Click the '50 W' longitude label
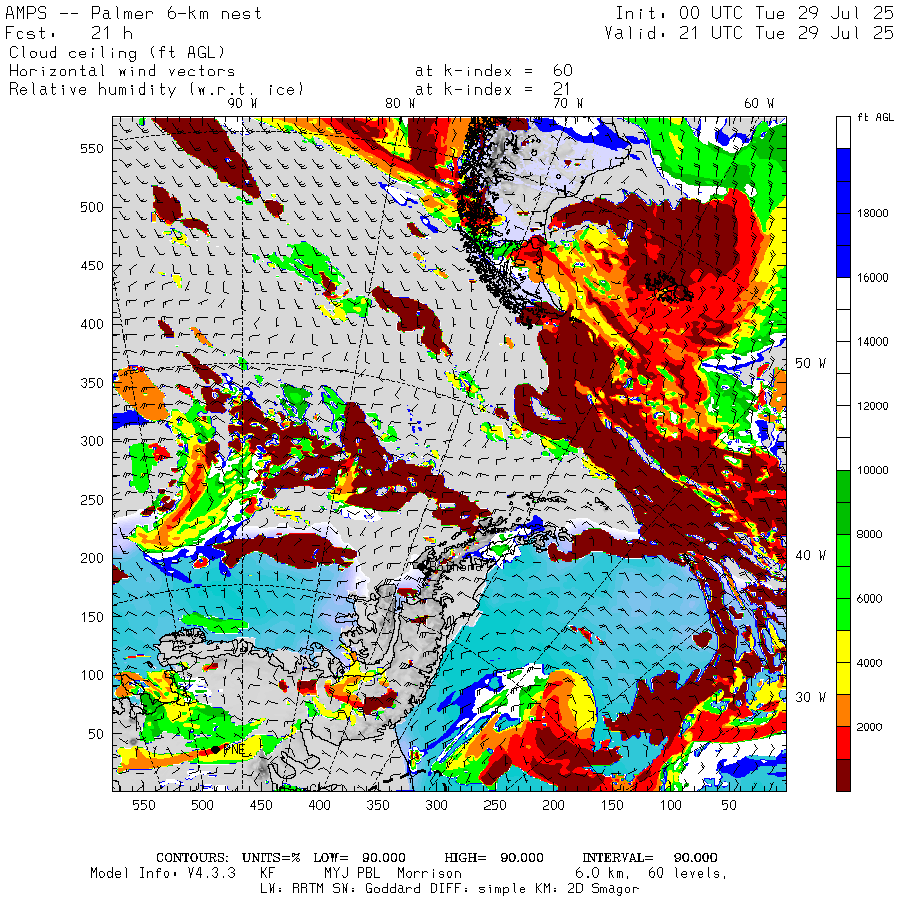This screenshot has width=900, height=900. [810, 363]
